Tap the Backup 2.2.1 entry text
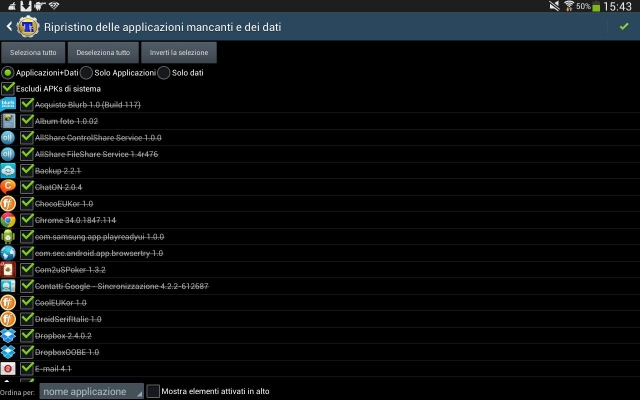The image size is (640, 400). [x=58, y=171]
